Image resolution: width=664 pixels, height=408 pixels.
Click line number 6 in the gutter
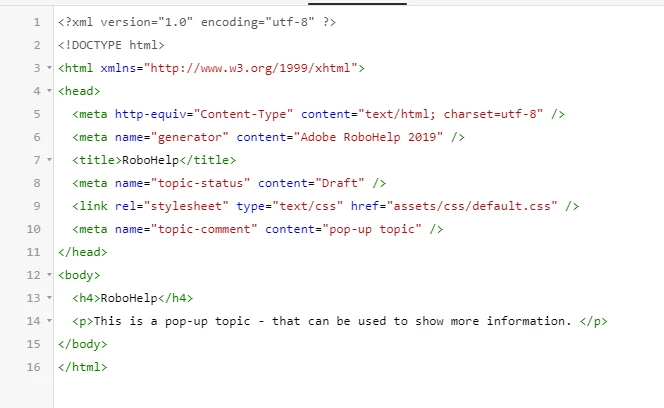pos(37,137)
